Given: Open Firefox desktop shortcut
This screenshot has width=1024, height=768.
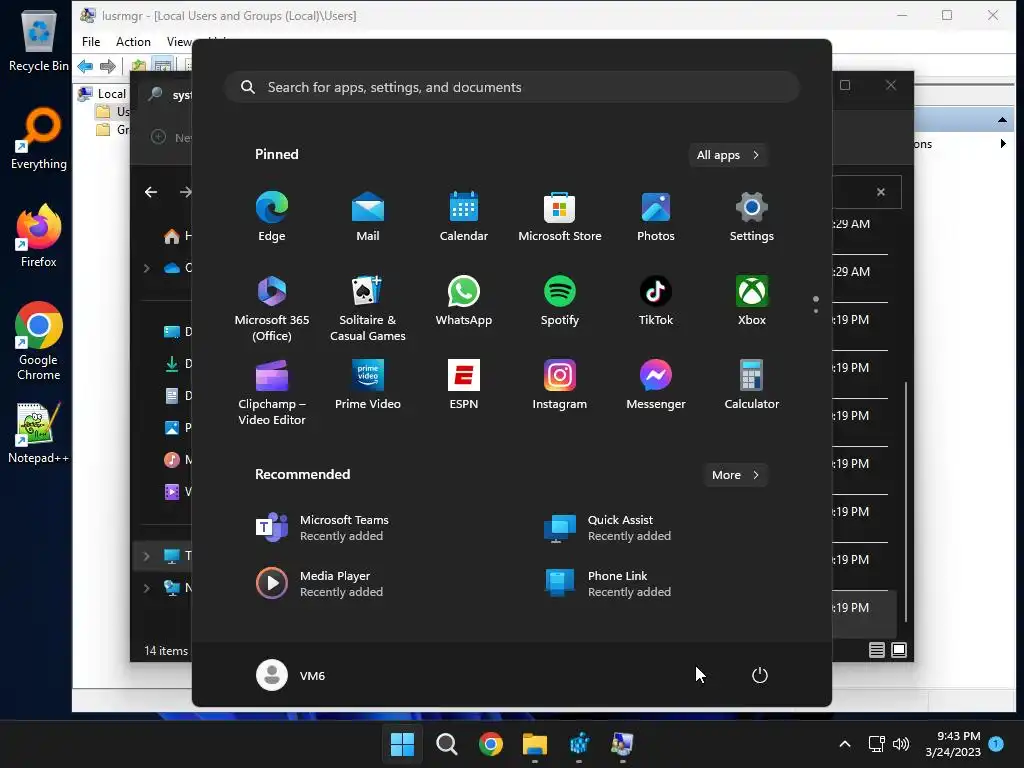Looking at the screenshot, I should point(39,236).
